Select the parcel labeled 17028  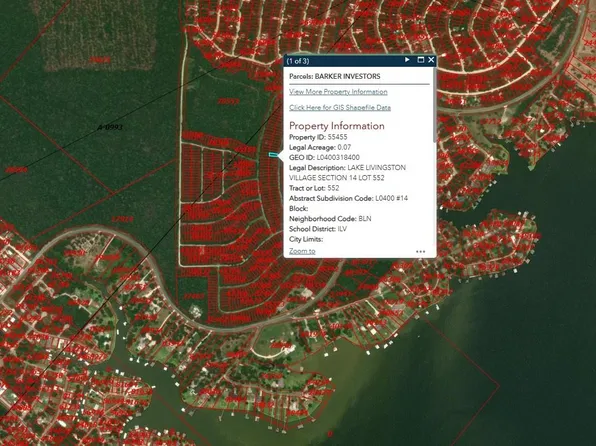122,219
